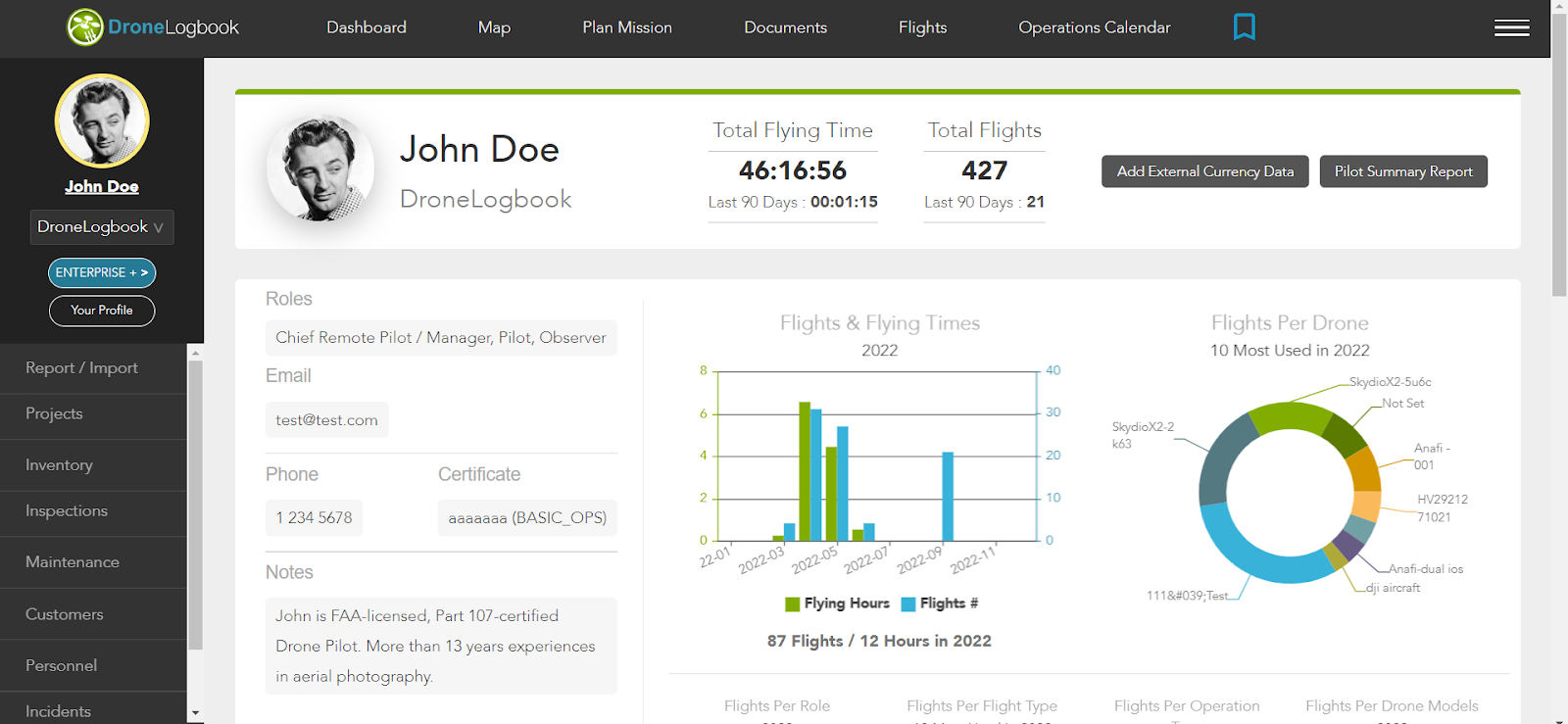Click the orange Anafi-001 donut segment
This screenshot has width=1568, height=724.
coord(1364,468)
